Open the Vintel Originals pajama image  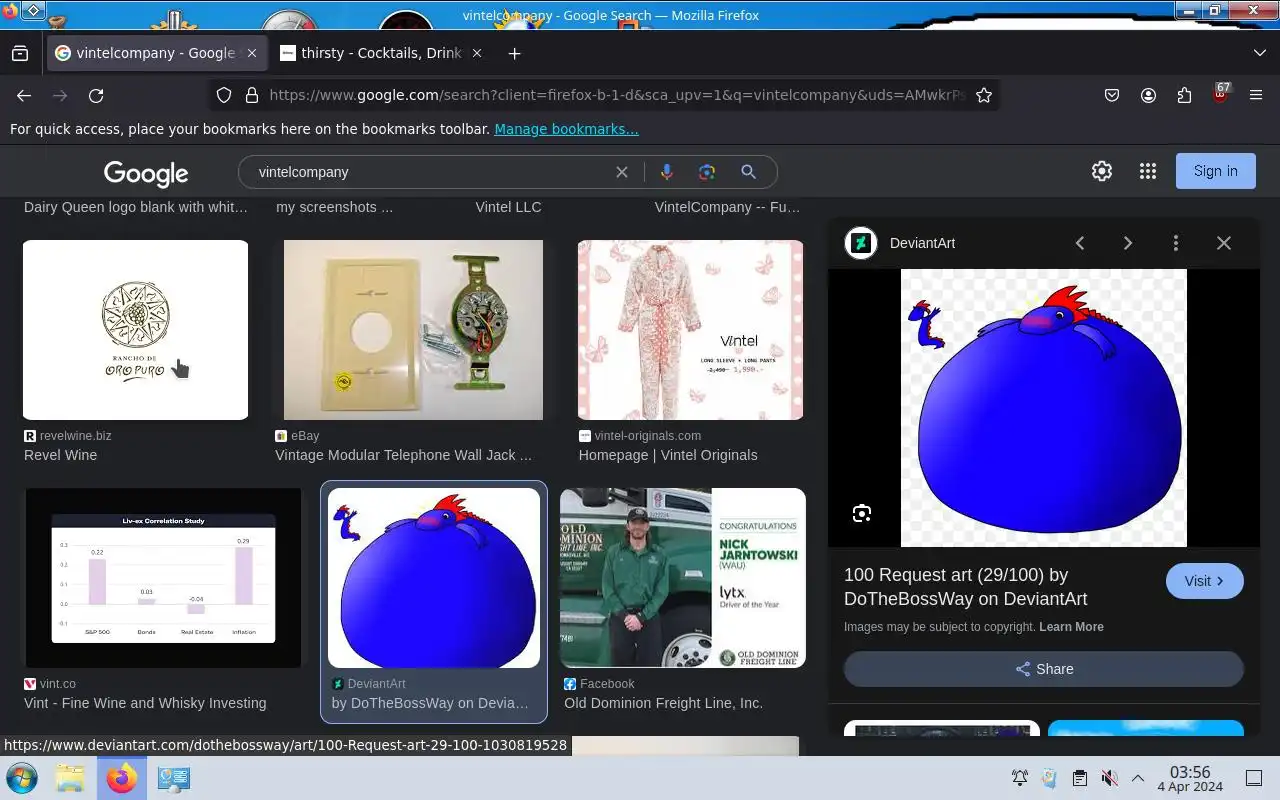click(x=690, y=330)
